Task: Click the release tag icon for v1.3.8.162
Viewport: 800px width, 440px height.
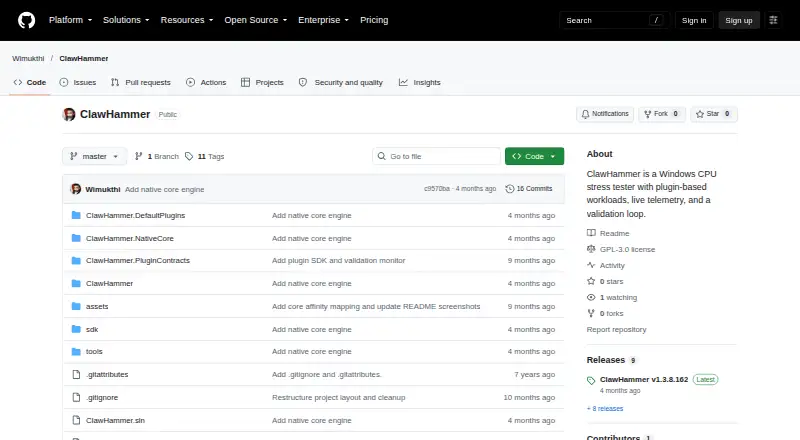Action: pos(591,380)
